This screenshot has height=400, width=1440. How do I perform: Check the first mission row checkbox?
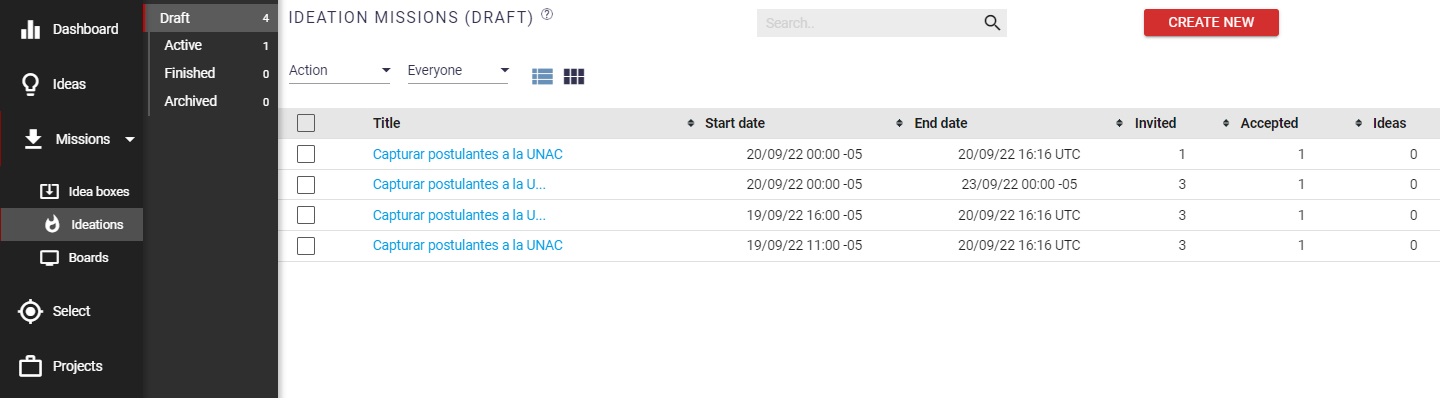tap(306, 154)
